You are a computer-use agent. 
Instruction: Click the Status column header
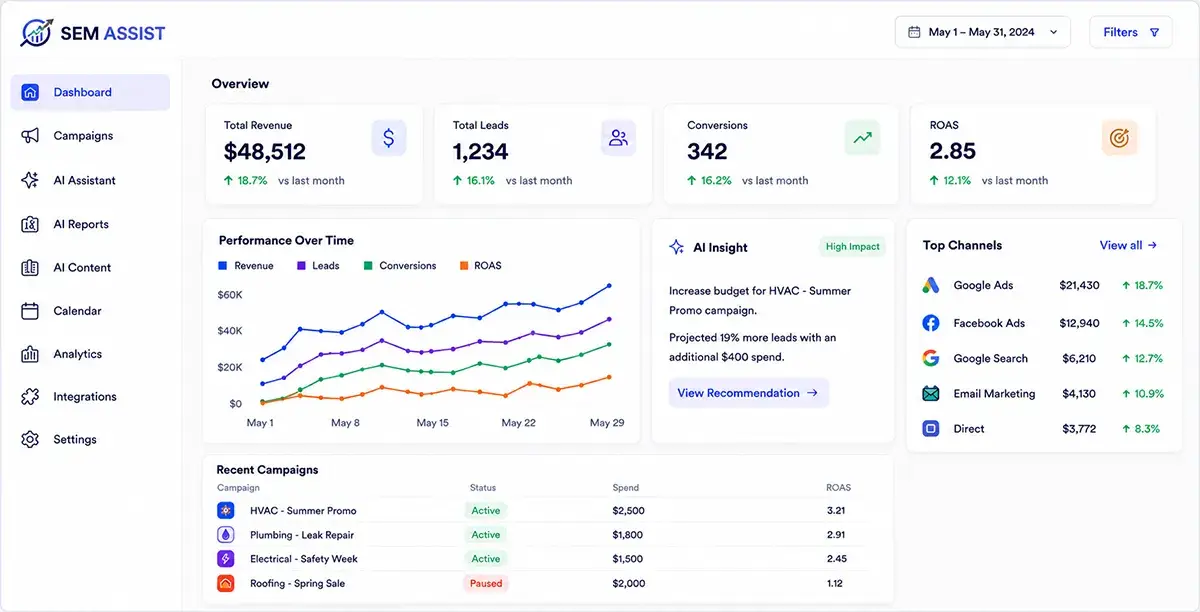click(x=483, y=488)
